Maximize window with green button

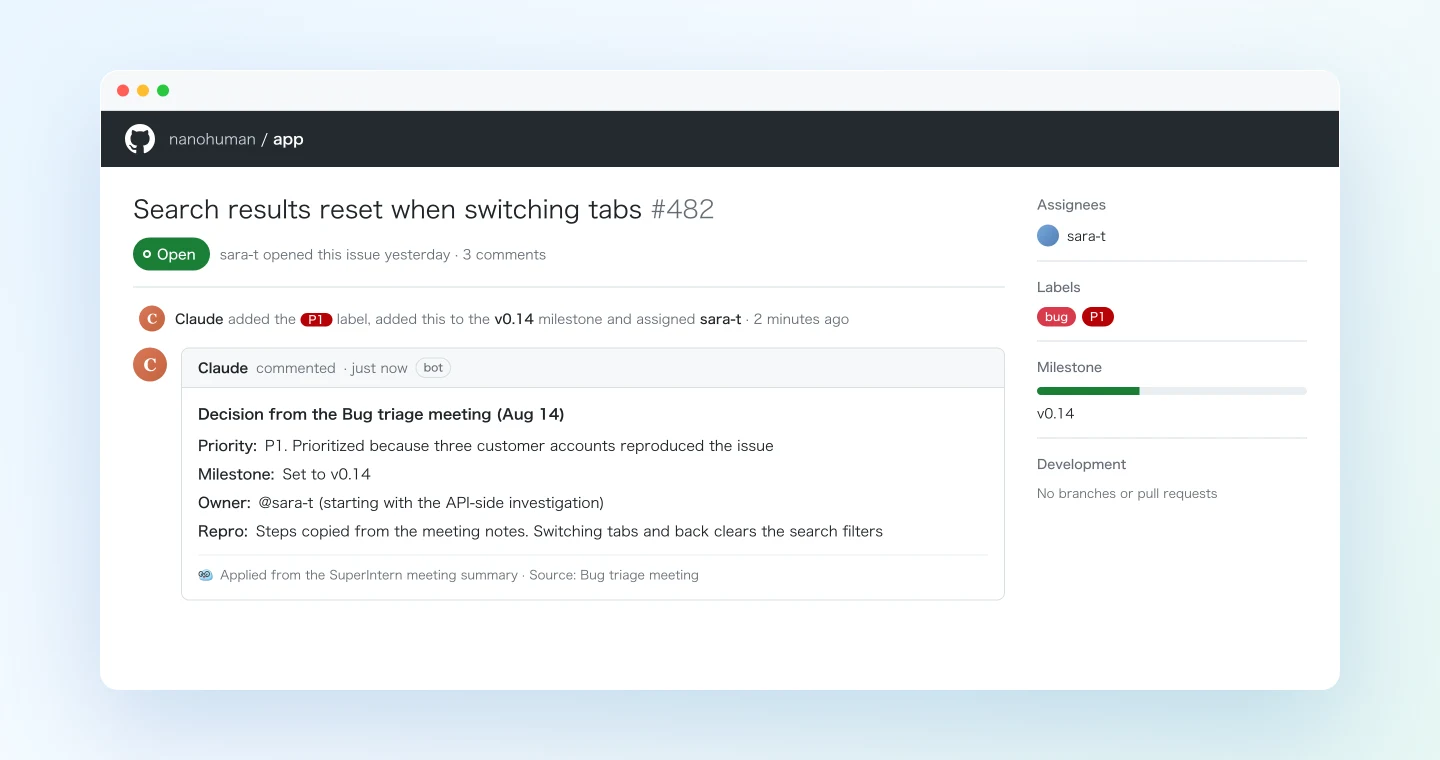click(x=163, y=90)
